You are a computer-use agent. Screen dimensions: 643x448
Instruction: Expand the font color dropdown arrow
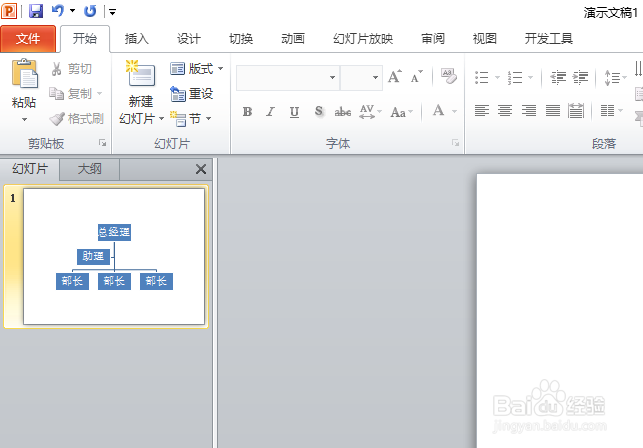pyautogui.click(x=454, y=112)
